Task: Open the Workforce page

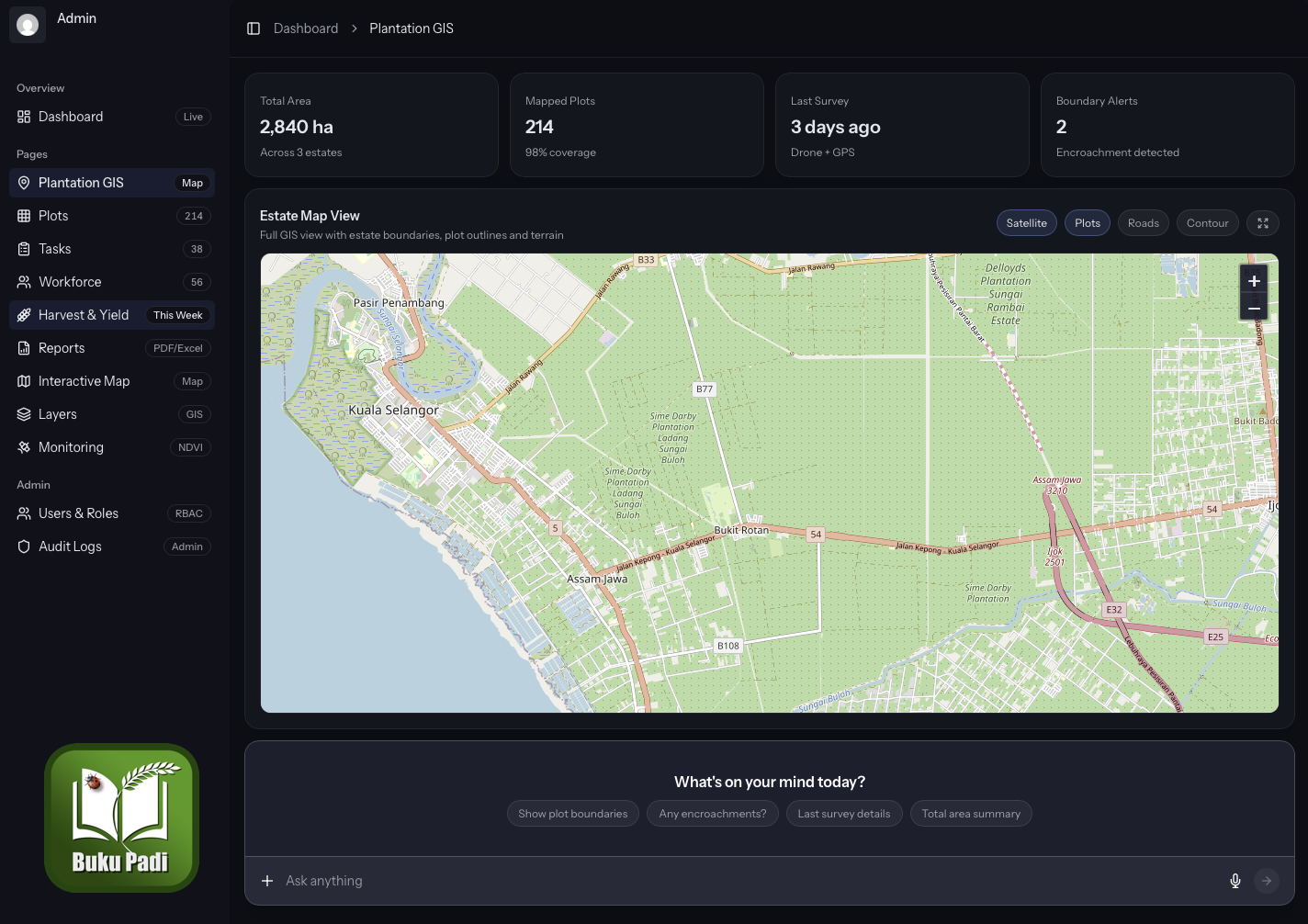Action: pyautogui.click(x=112, y=282)
